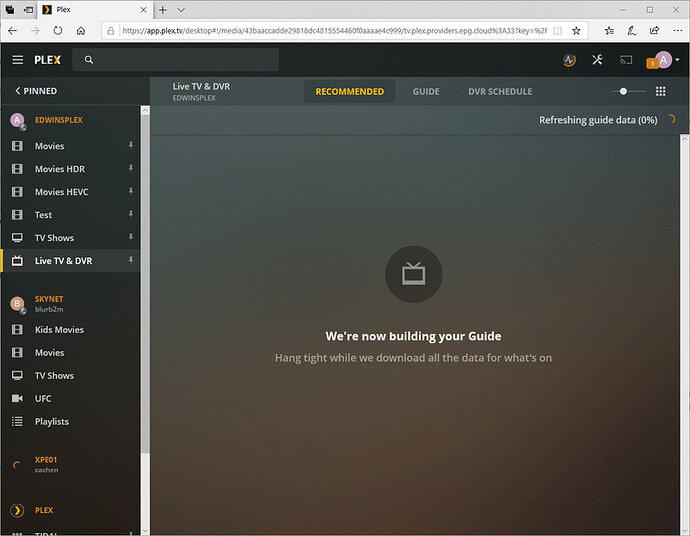
Task: Open Kids Movies library
Action: point(59,330)
